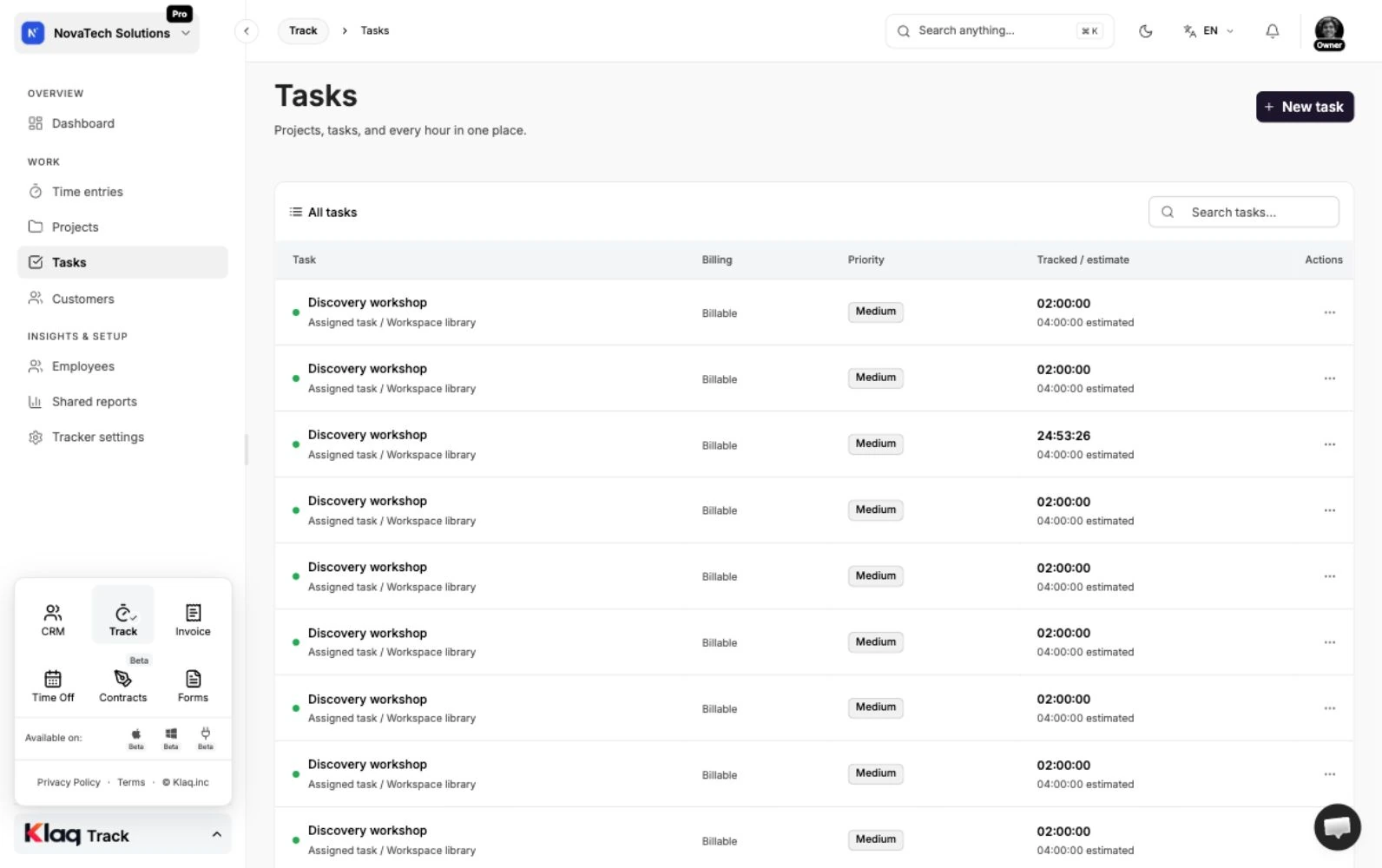Focus the Search tasks input
The width and height of the screenshot is (1382, 868).
point(1244,212)
